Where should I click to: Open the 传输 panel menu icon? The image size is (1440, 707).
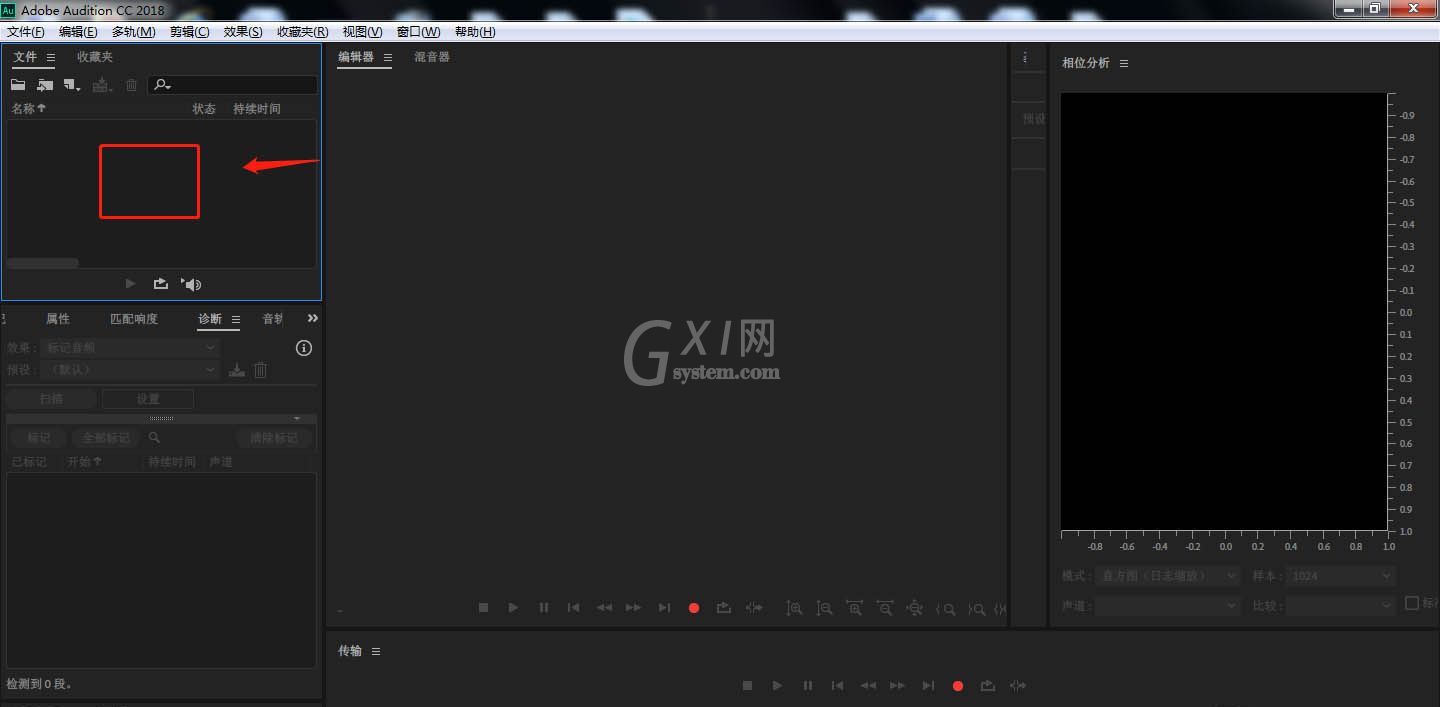click(376, 651)
